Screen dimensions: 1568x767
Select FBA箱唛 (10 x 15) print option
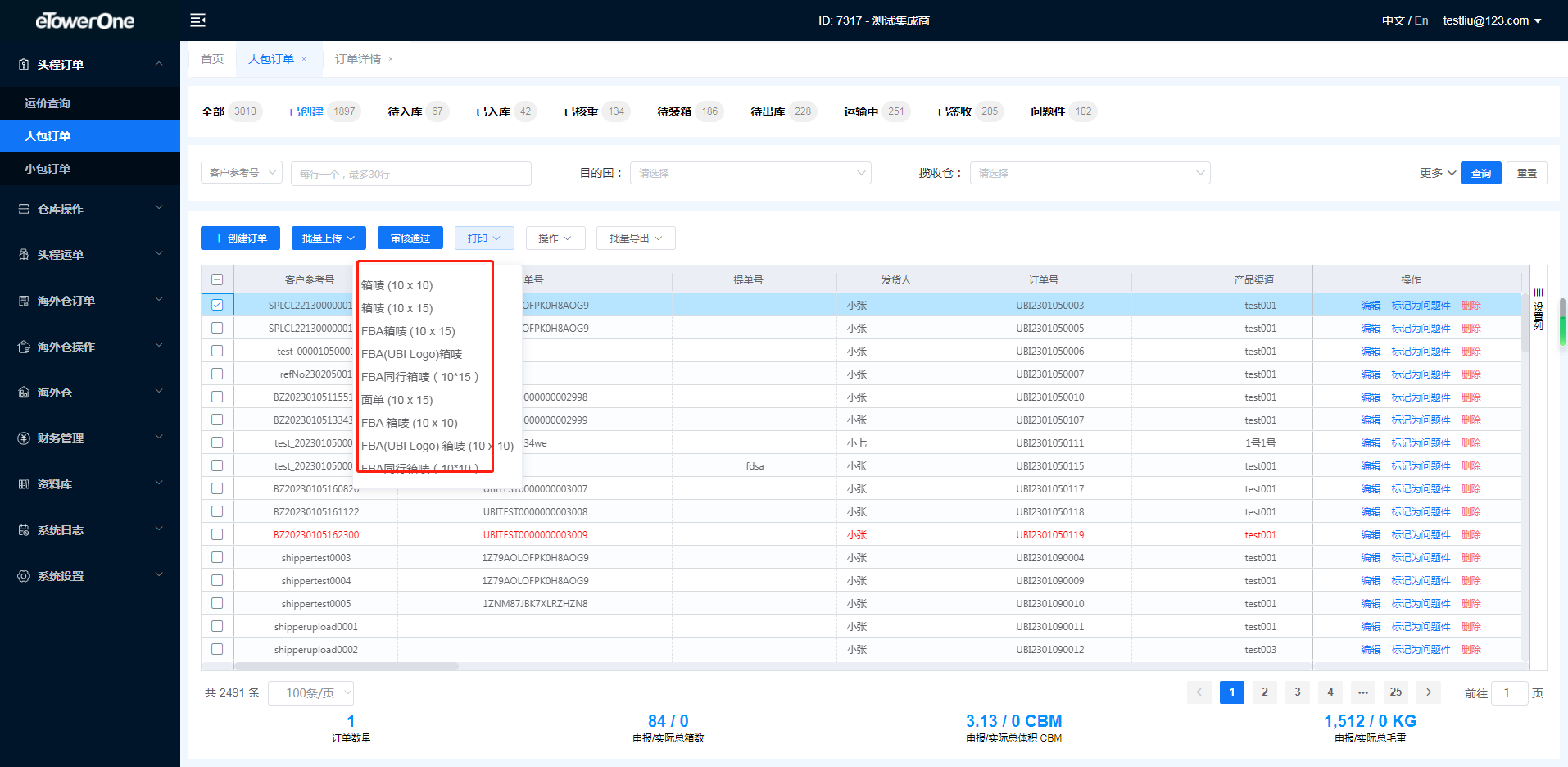coord(408,331)
